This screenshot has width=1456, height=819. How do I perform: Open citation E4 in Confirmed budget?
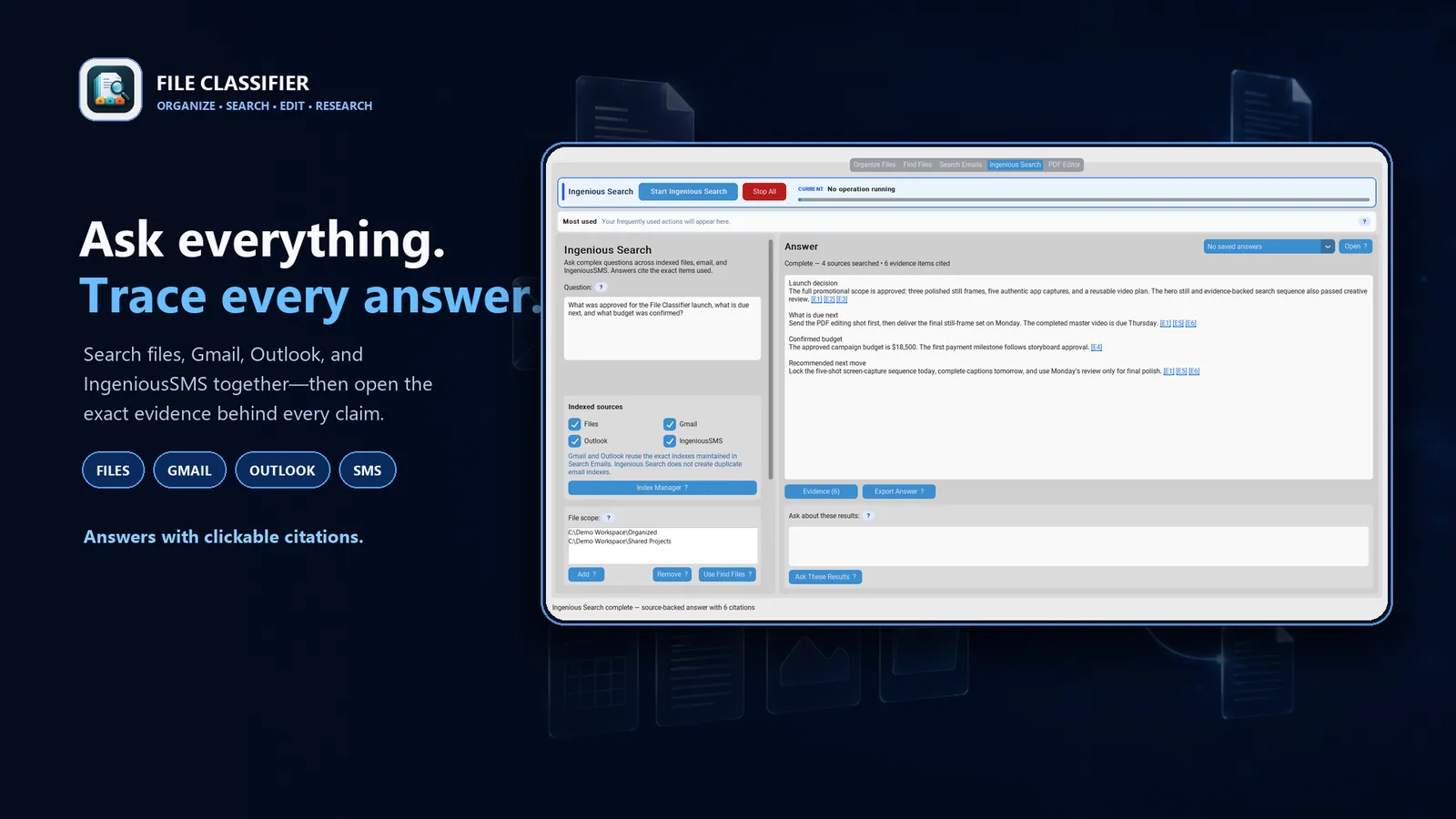point(1097,348)
